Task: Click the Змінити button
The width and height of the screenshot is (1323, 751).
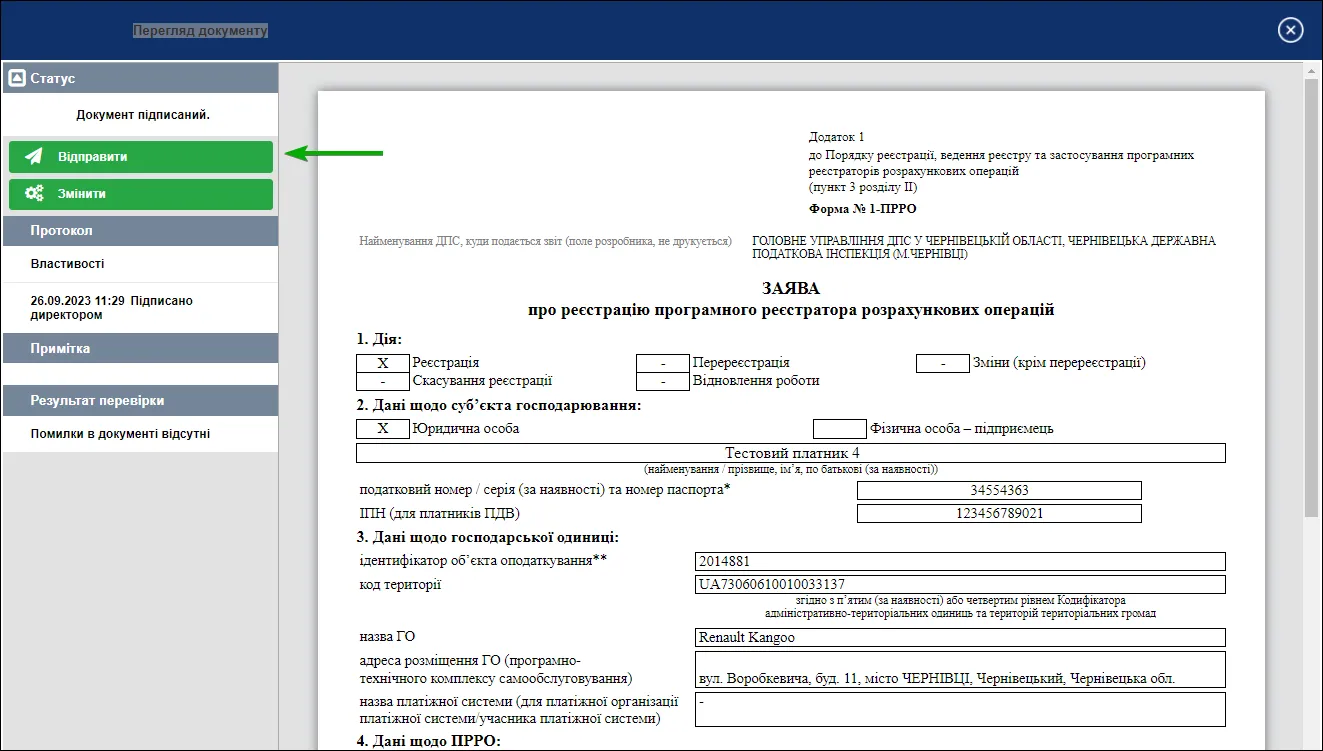Action: click(141, 194)
